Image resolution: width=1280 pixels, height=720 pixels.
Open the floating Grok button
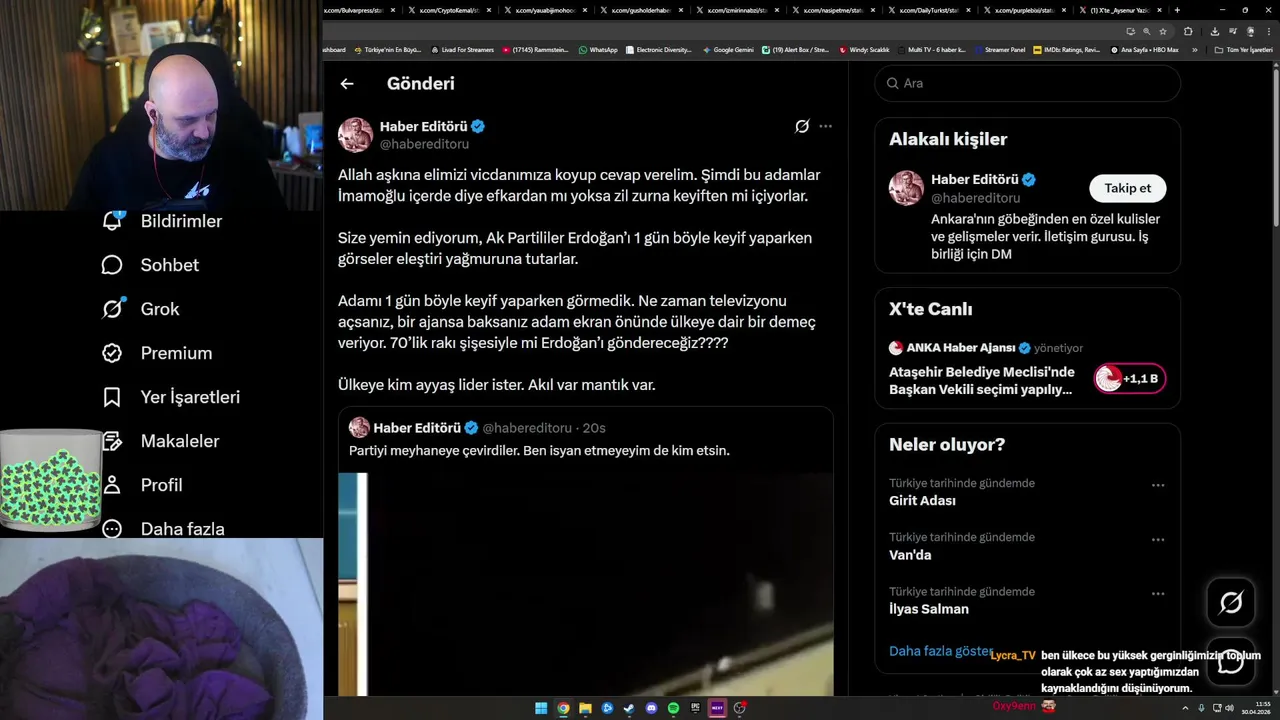tap(1231, 602)
